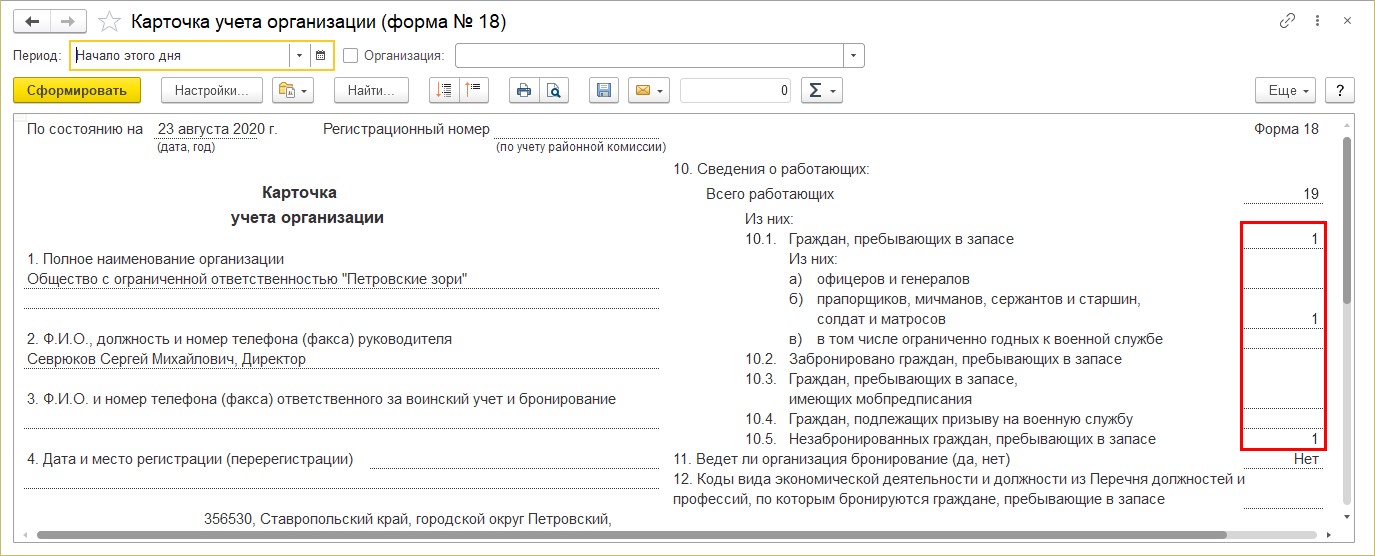The image size is (1375, 556).
Task: Click the sum value field showing 0
Action: pos(736,90)
